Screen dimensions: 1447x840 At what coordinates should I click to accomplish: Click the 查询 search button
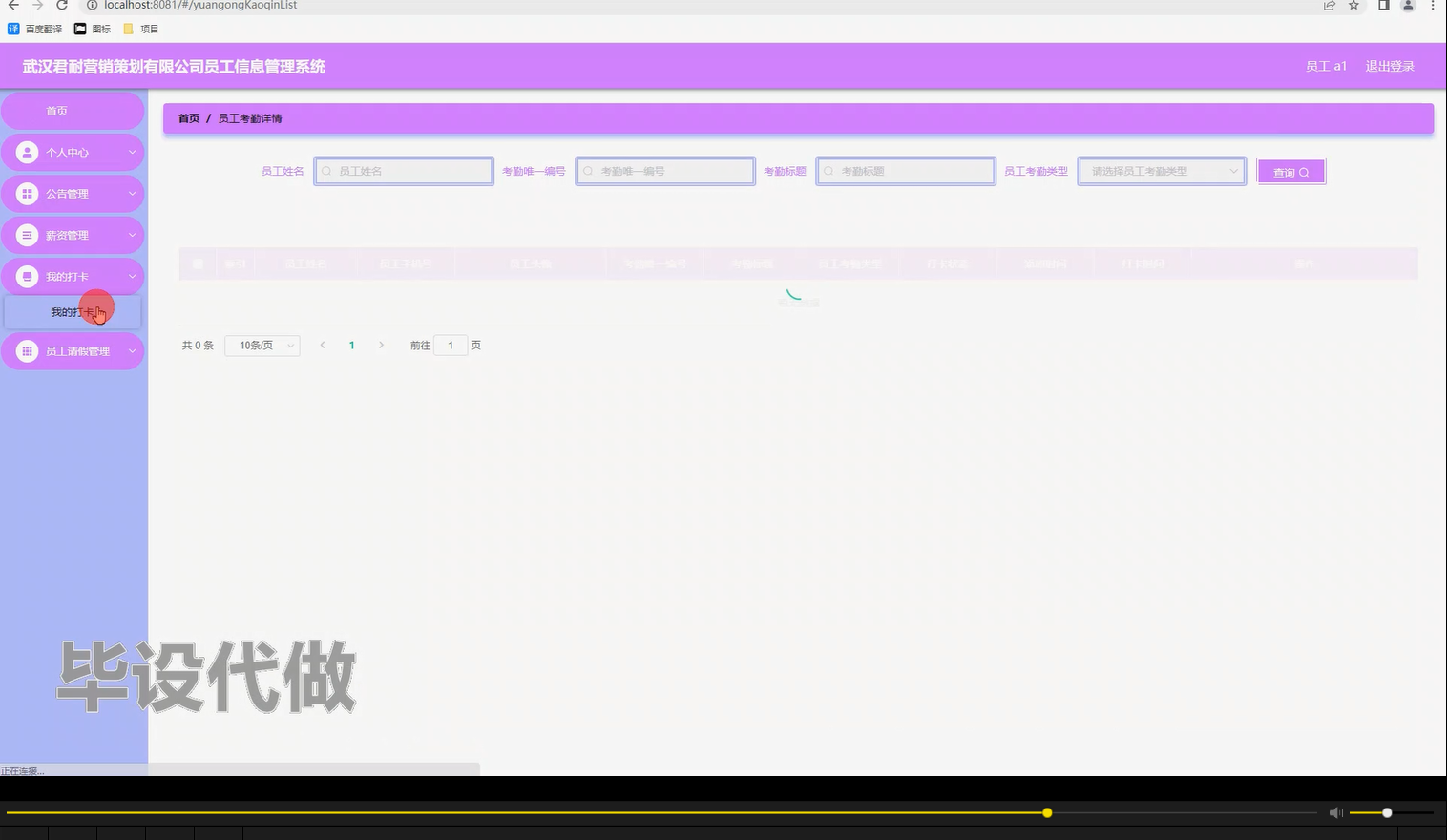pyautogui.click(x=1290, y=171)
